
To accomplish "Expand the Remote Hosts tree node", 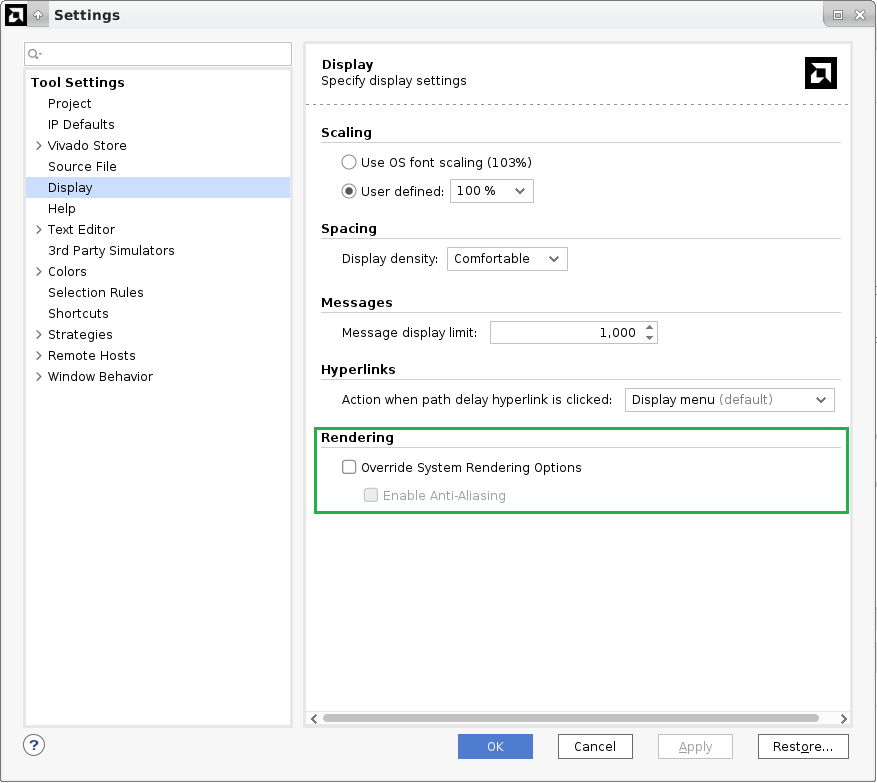I will [39, 355].
